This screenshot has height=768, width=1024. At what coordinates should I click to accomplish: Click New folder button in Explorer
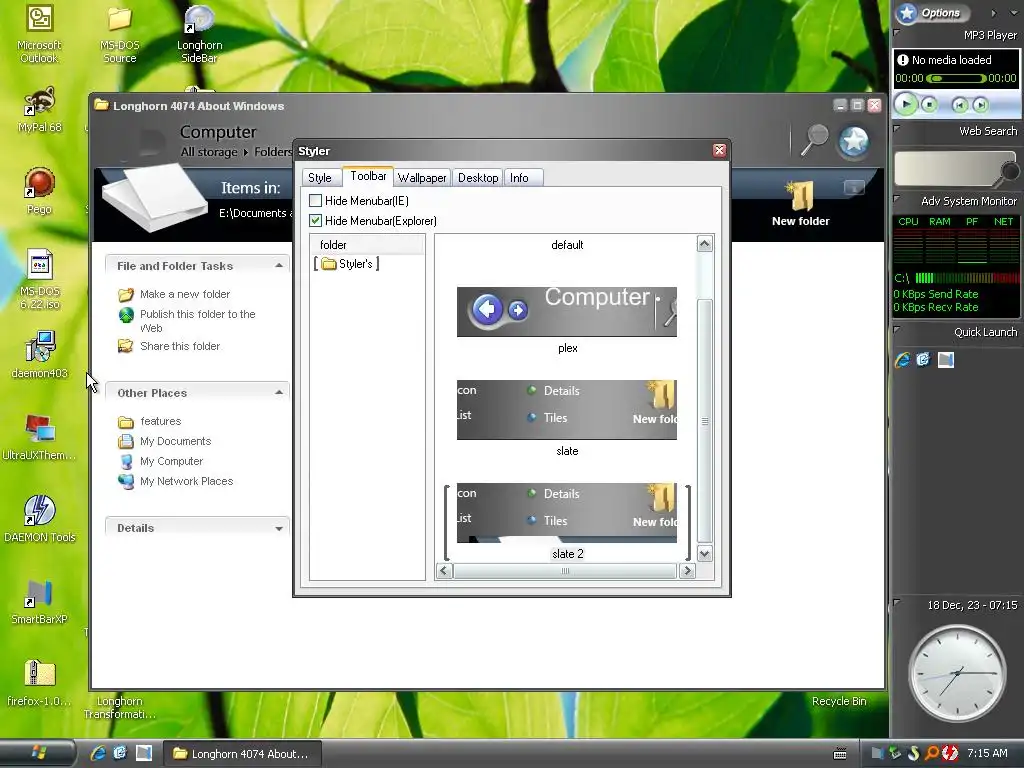point(801,204)
